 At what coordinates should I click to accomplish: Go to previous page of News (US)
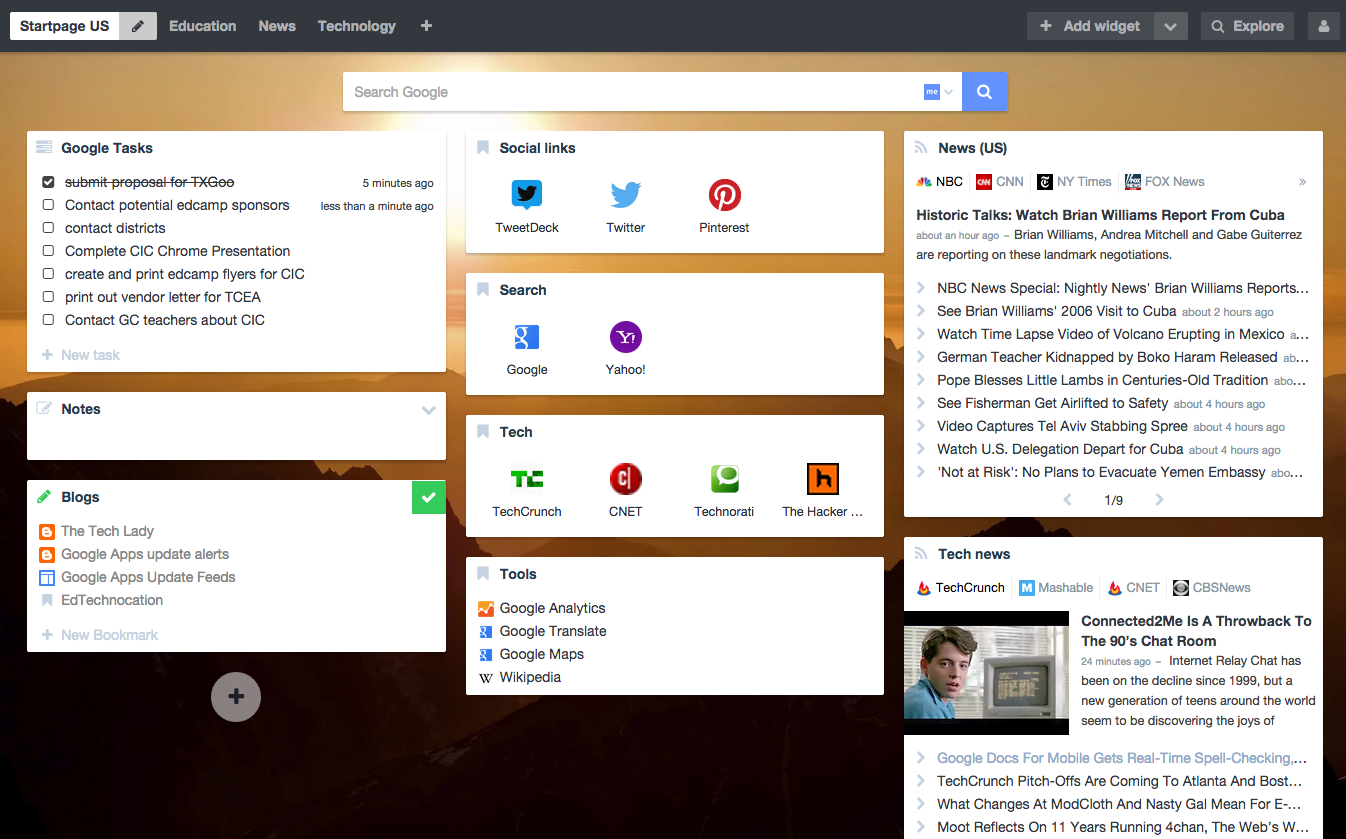click(x=1067, y=500)
